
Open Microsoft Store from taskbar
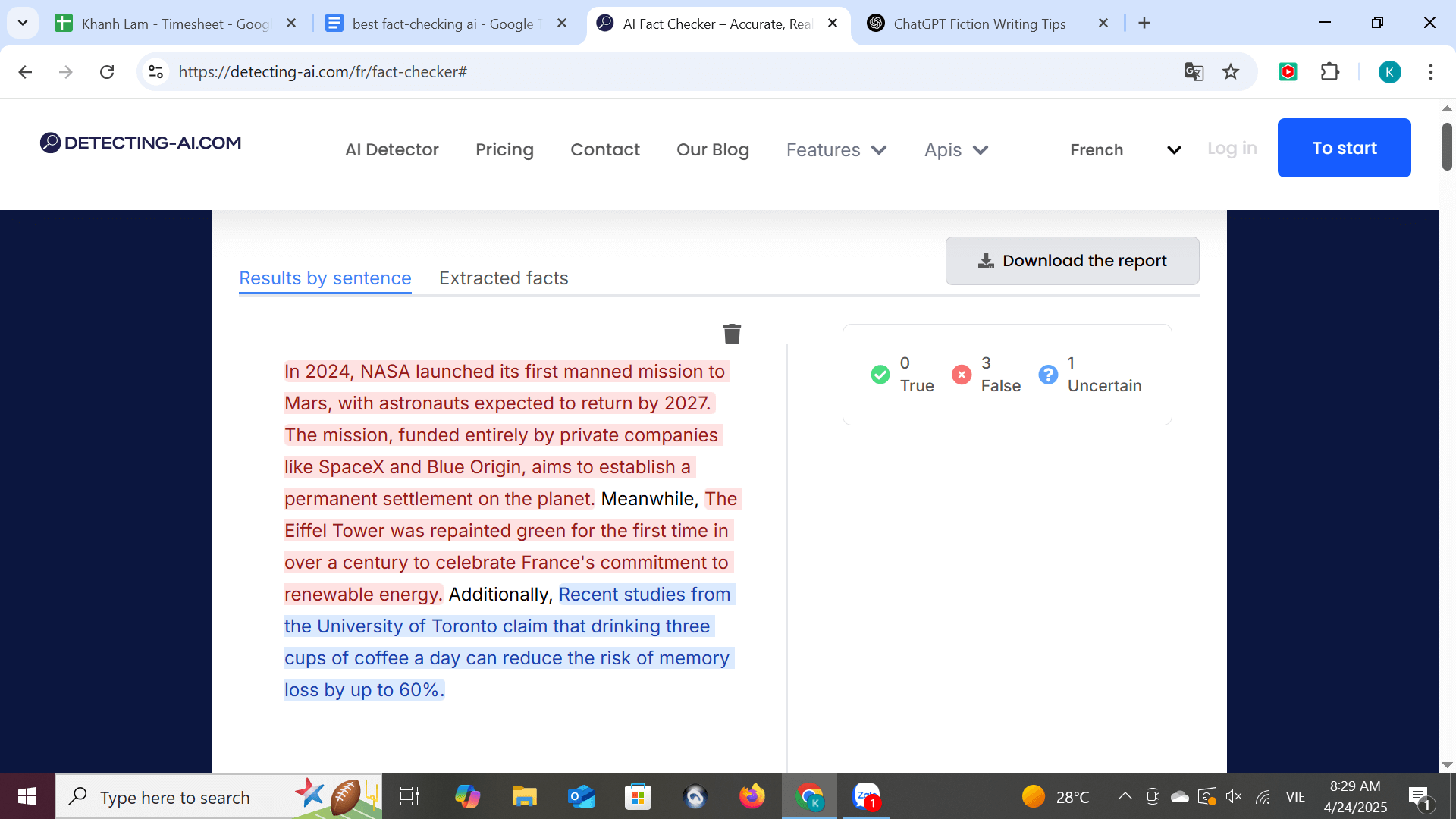pyautogui.click(x=639, y=797)
